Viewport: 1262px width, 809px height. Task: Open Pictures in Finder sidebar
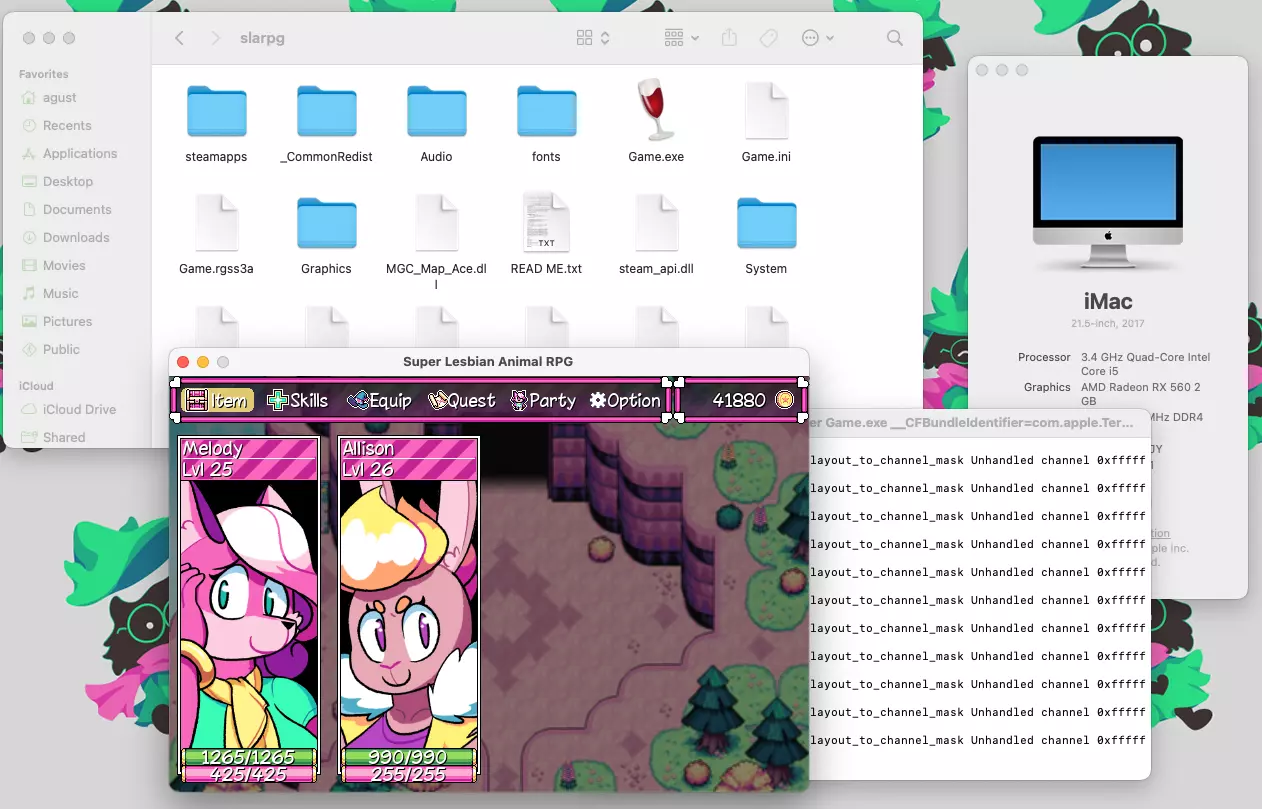[67, 322]
